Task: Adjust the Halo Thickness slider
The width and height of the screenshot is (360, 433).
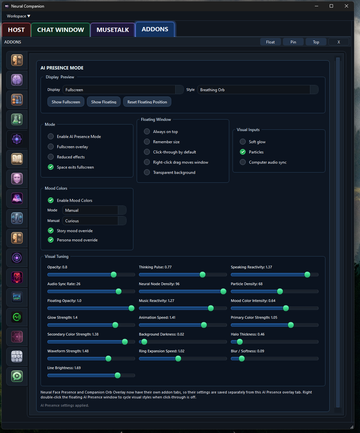Action: point(275,342)
